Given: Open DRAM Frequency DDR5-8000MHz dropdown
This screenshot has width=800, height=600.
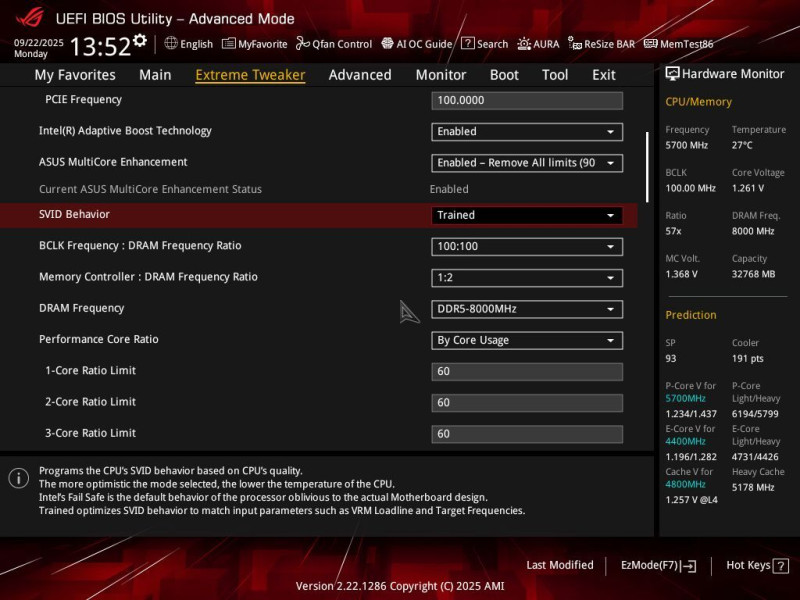Looking at the screenshot, I should coord(527,309).
